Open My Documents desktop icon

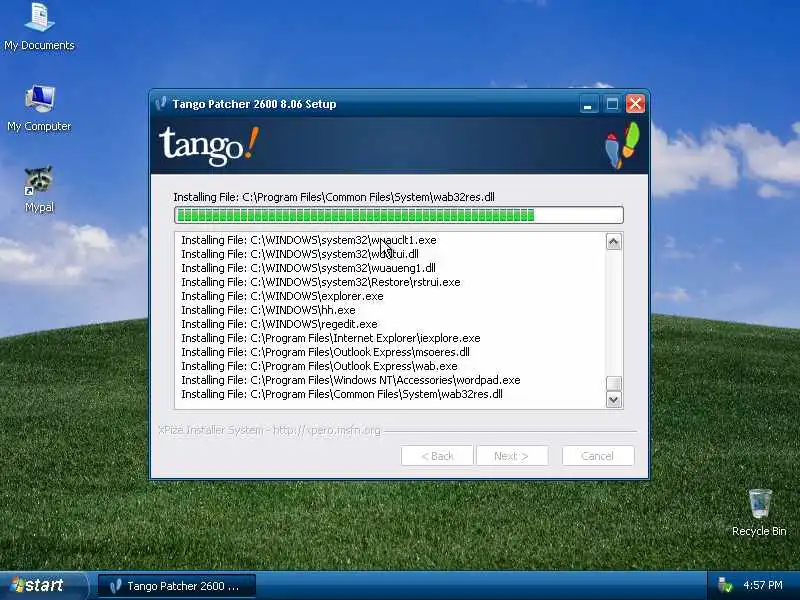(x=39, y=26)
